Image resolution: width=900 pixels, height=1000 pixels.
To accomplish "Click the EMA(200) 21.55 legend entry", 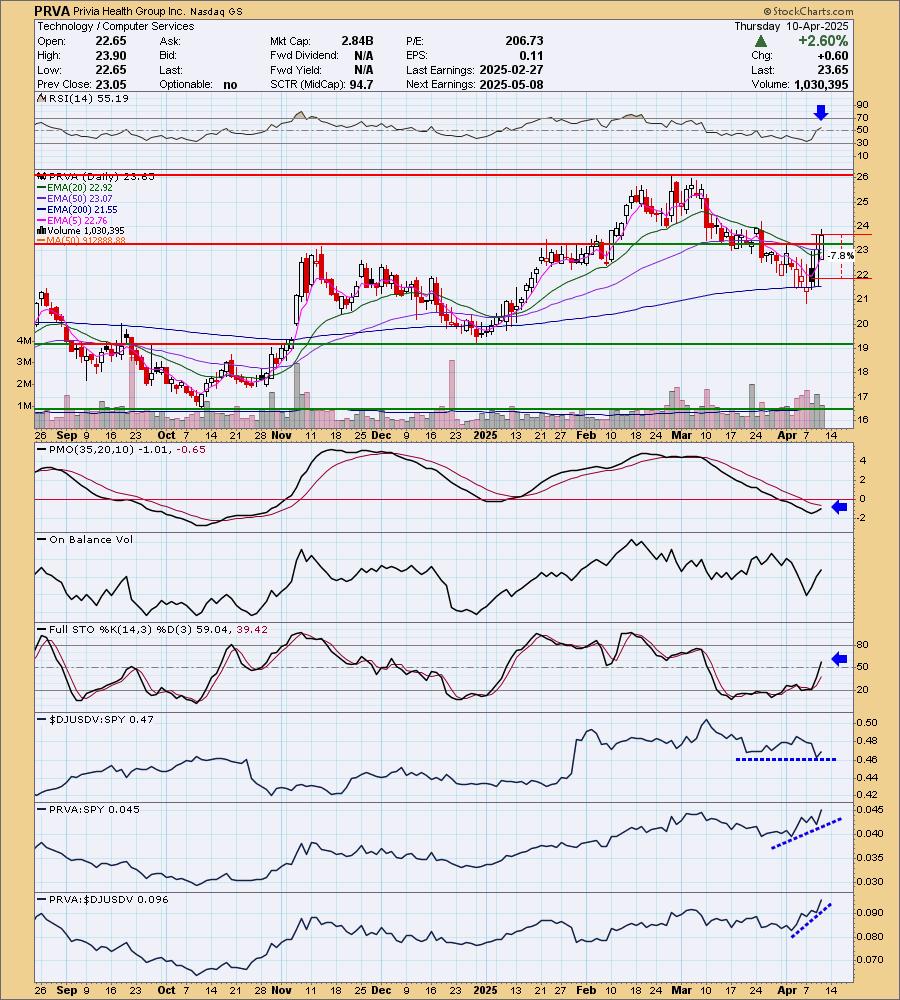I will [x=78, y=209].
